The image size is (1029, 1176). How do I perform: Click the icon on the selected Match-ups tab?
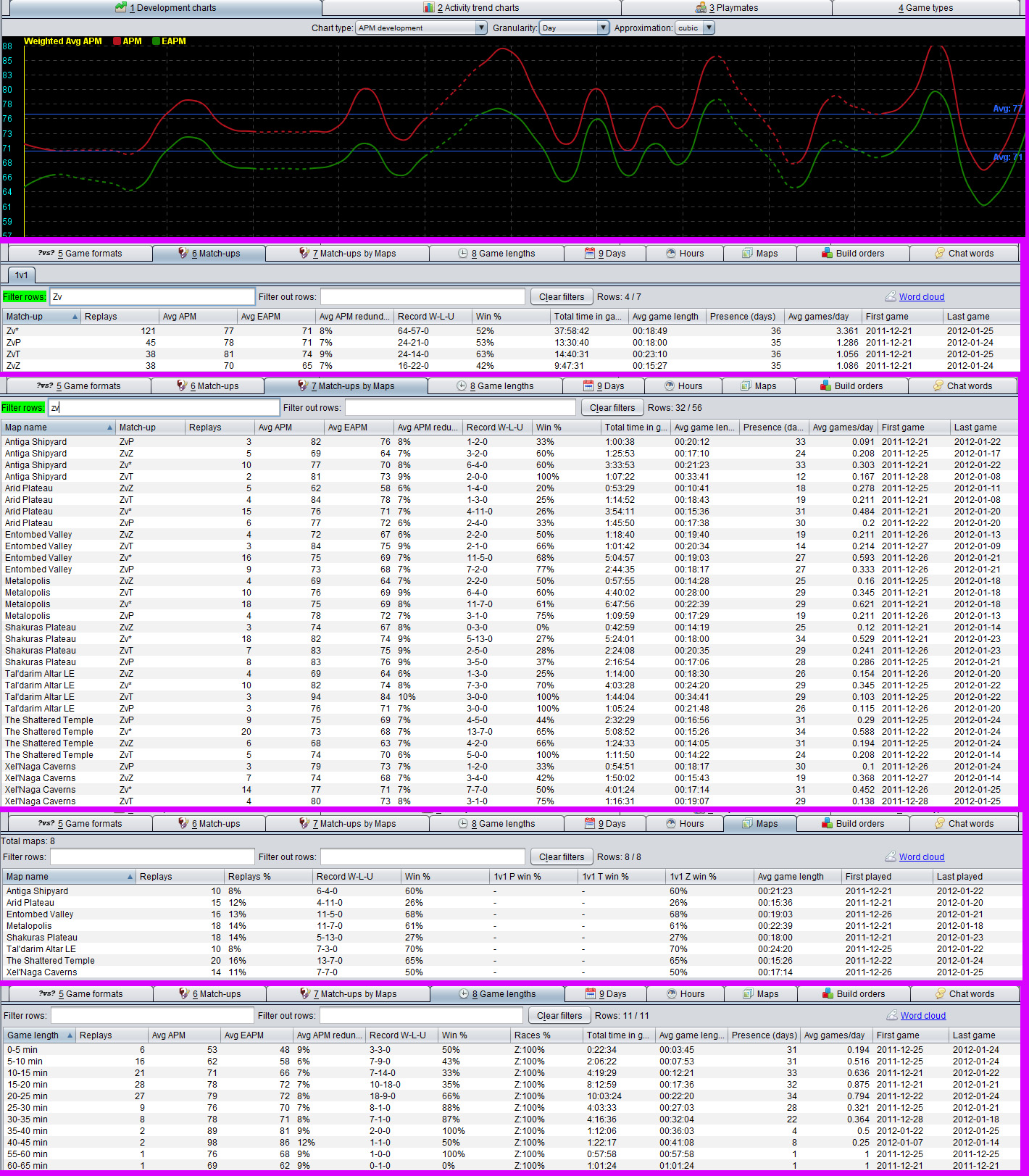183,253
